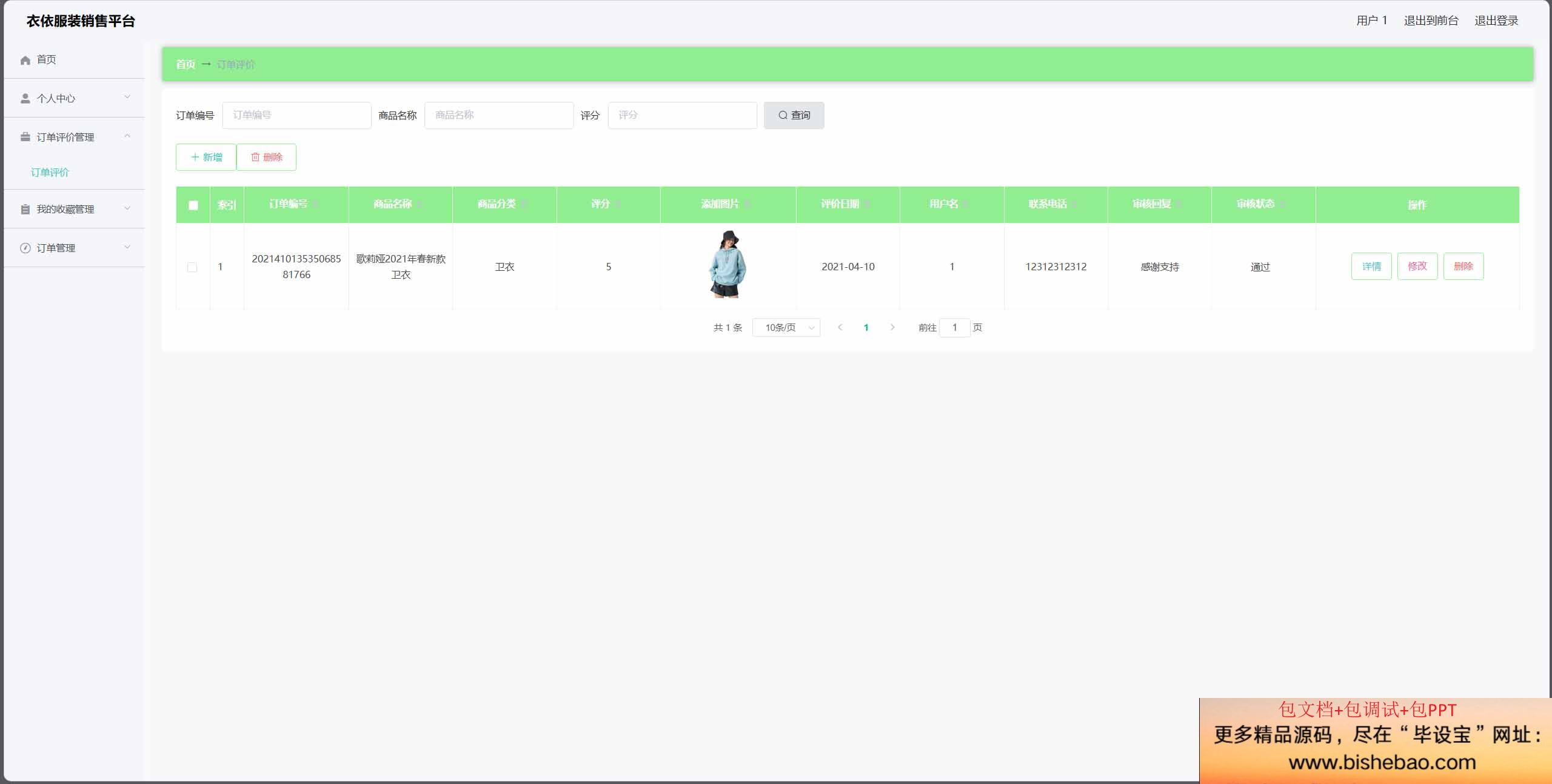This screenshot has height=784, width=1552.
Task: Click 首页 in the breadcrumb bar
Action: pyautogui.click(x=186, y=64)
